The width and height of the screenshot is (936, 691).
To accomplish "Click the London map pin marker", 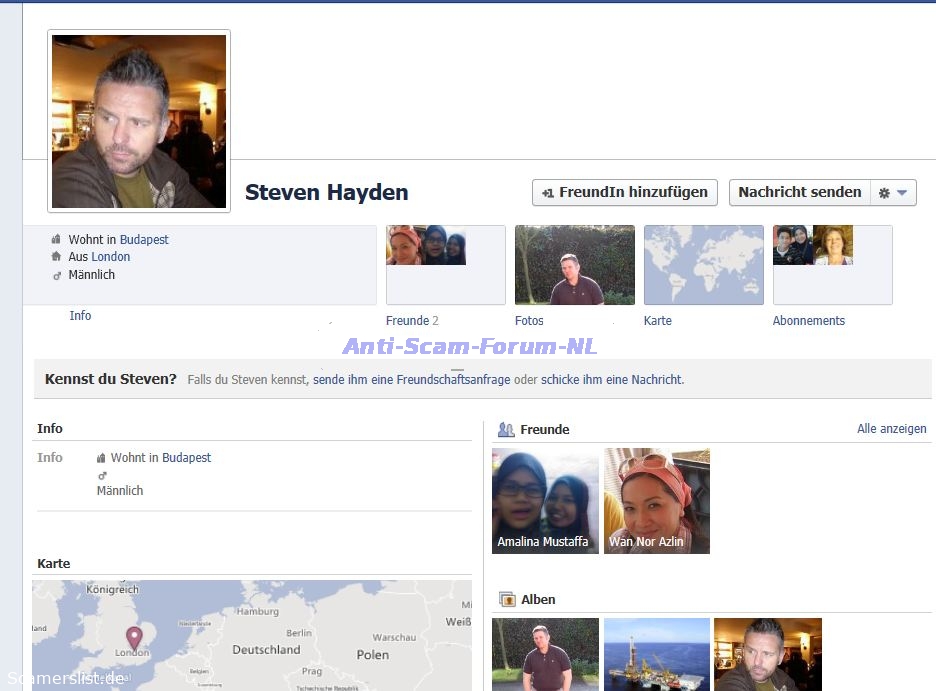I will (133, 636).
